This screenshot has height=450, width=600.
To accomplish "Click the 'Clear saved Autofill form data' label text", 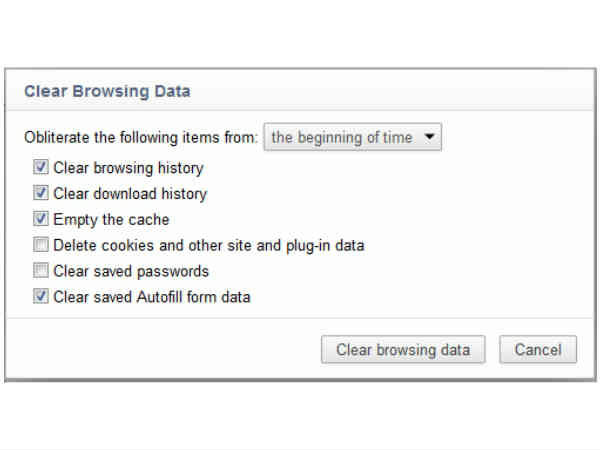I will point(151,297).
